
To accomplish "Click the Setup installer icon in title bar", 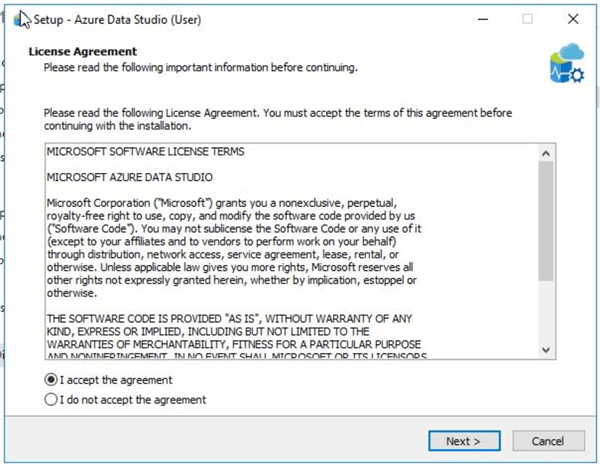I will (21, 19).
